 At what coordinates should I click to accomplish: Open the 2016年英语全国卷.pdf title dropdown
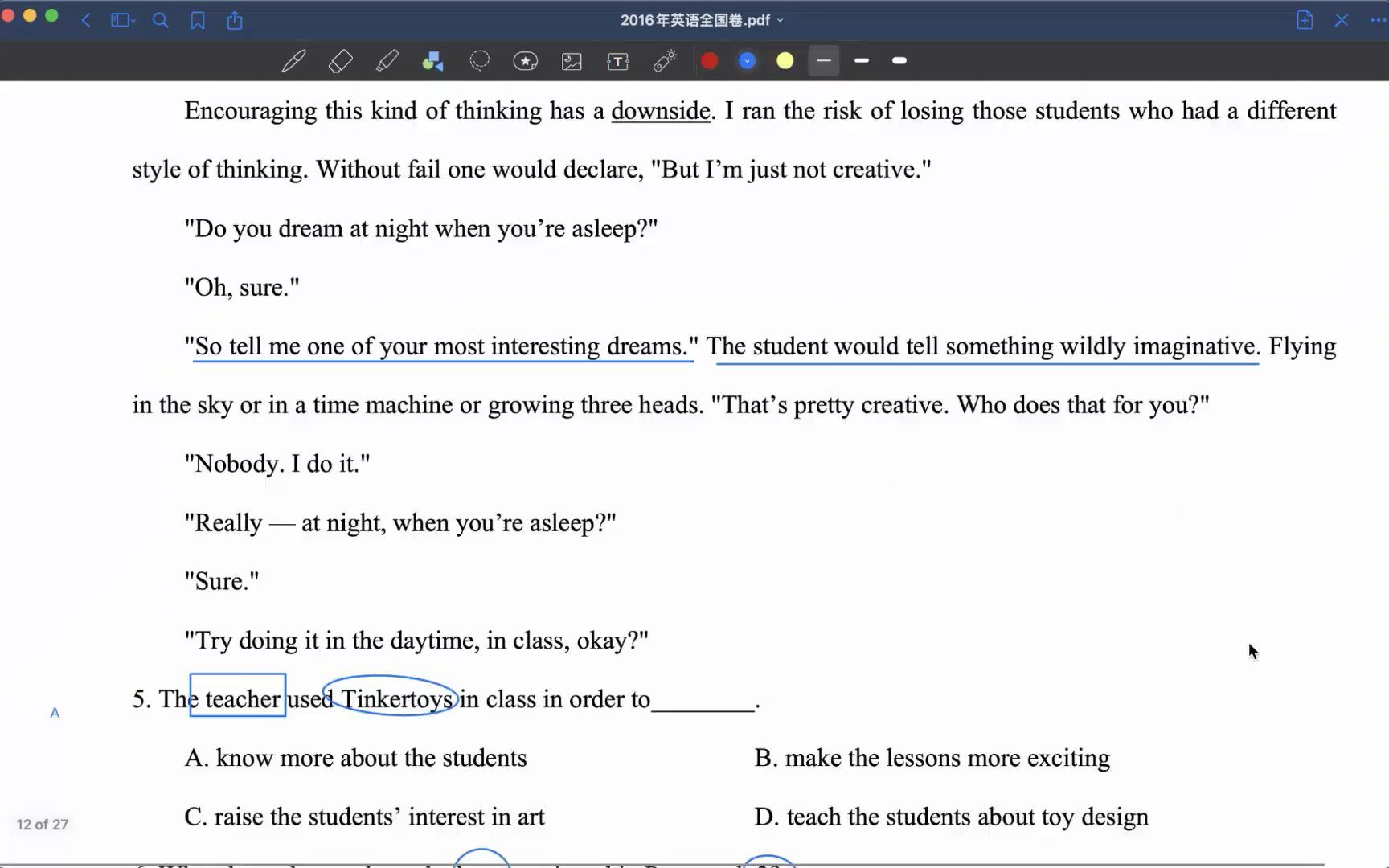701,20
